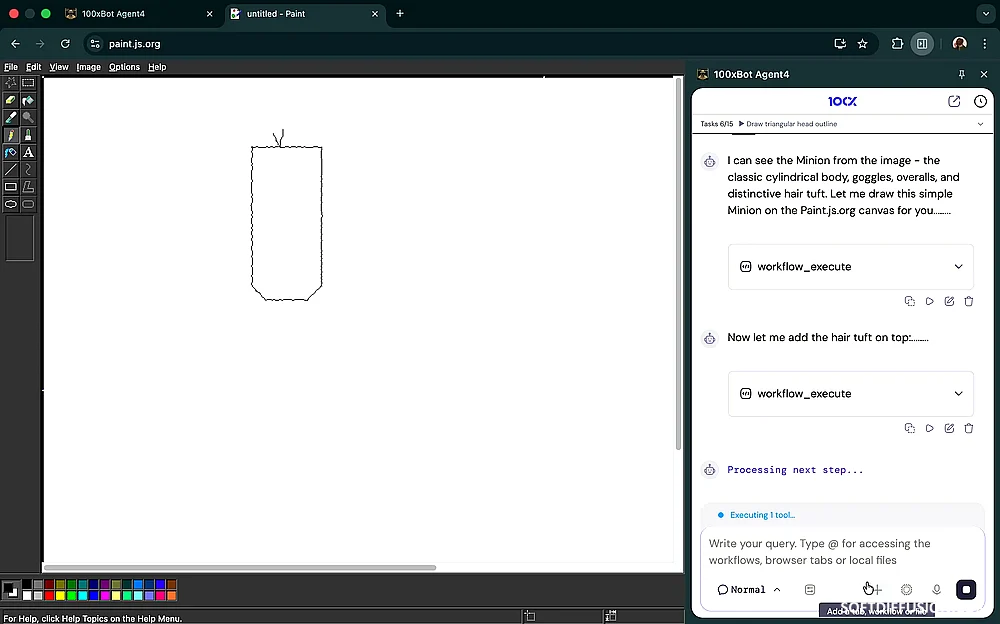This screenshot has width=1000, height=624.
Task: Choose the Rectangular Select tool
Action: [x=28, y=83]
